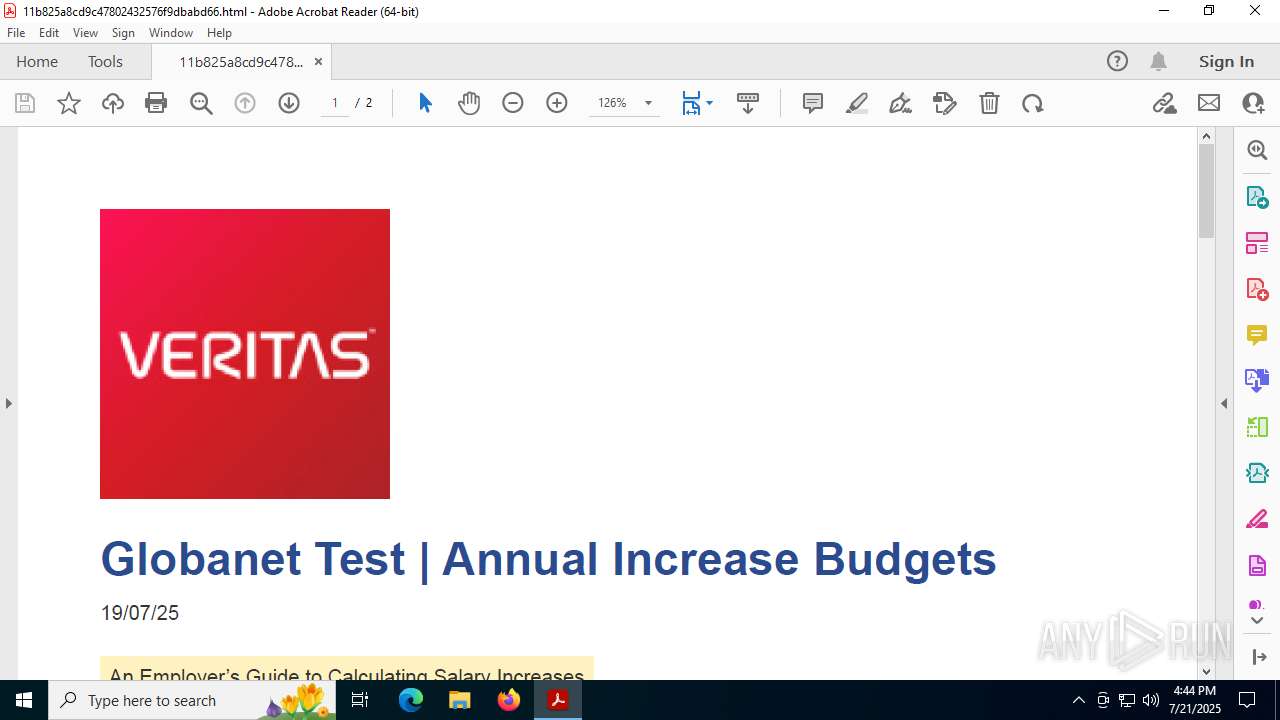Screen dimensions: 1280x720
Task: Zoom in with plus button
Action: [557, 103]
